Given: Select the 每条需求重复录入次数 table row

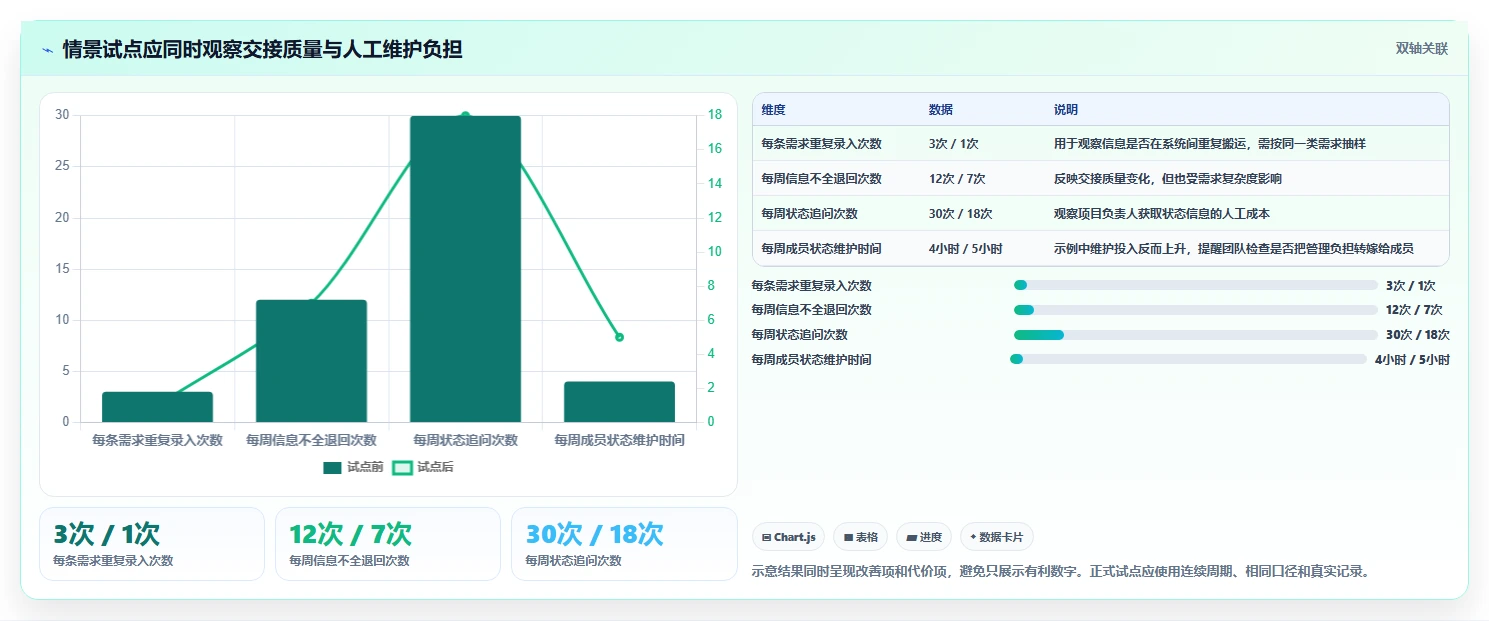Looking at the screenshot, I should tap(1100, 144).
